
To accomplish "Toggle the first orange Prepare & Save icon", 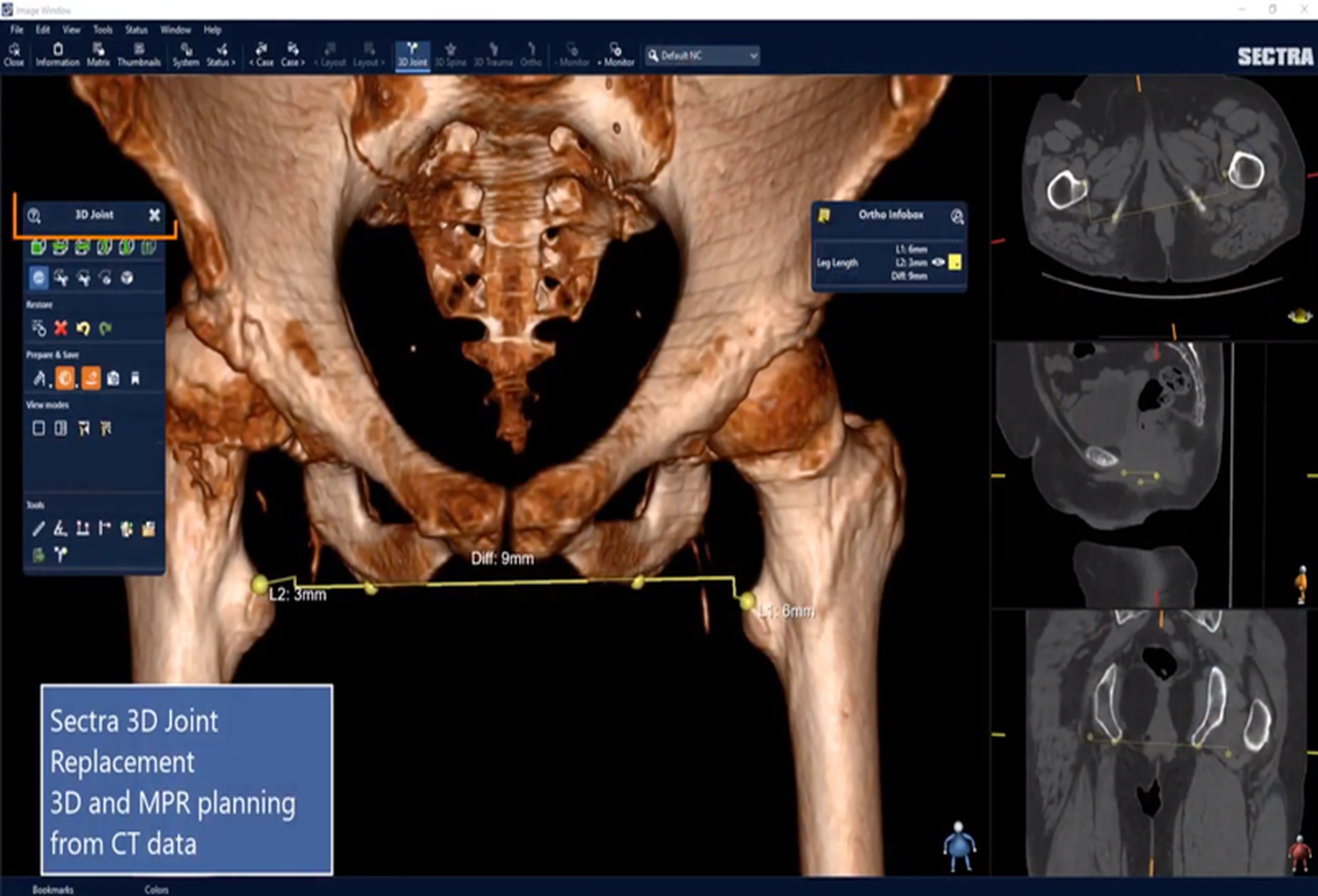I will [x=65, y=378].
